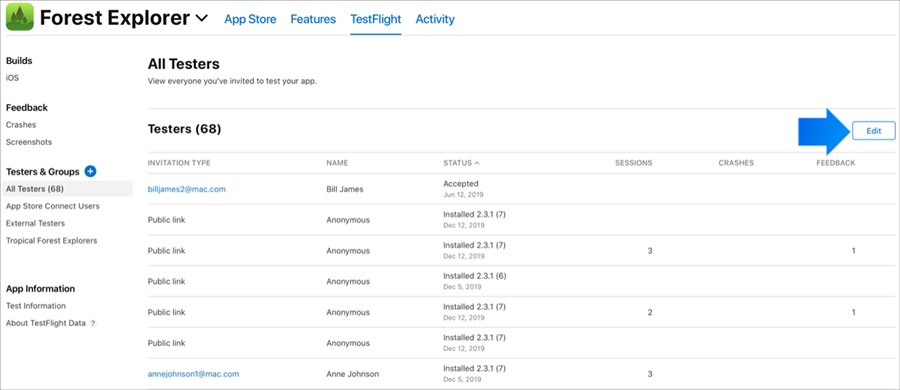Switch to the App Store tab
This screenshot has height=390, width=900.
click(x=250, y=19)
